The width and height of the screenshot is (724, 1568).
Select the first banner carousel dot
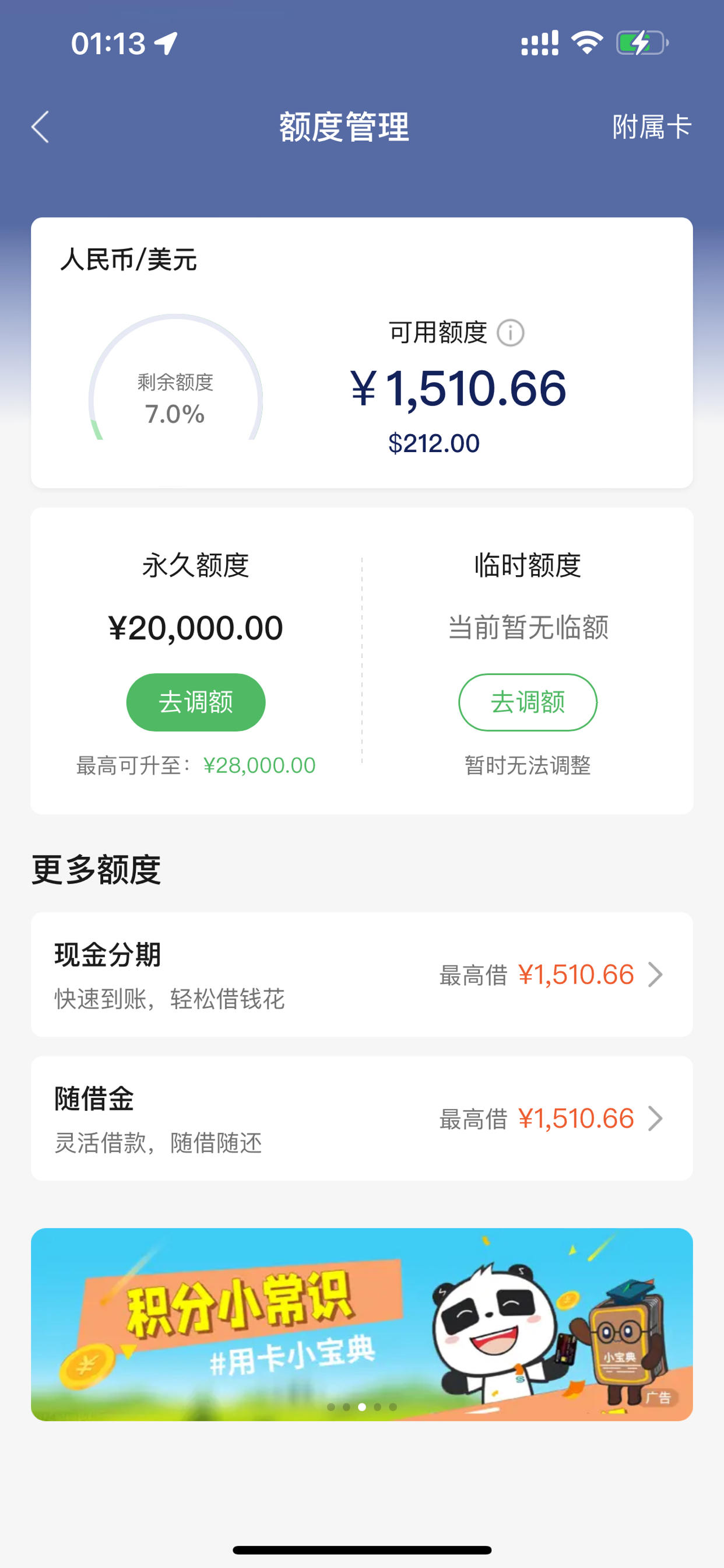coord(331,1406)
